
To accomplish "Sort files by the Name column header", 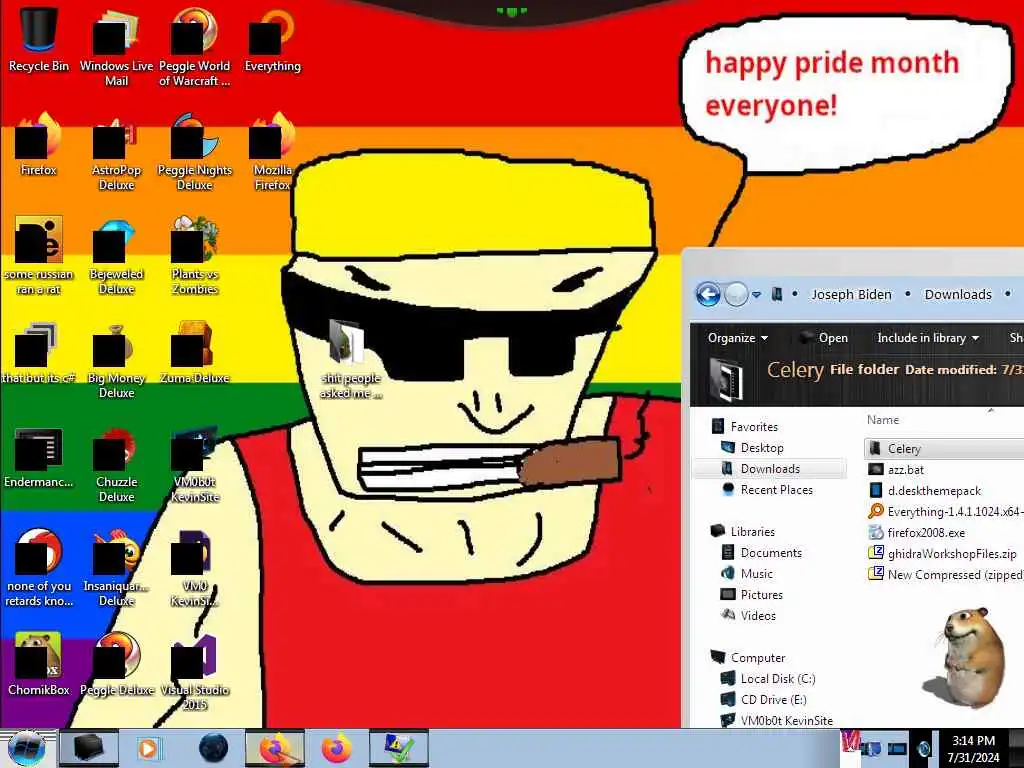I will coord(883,420).
